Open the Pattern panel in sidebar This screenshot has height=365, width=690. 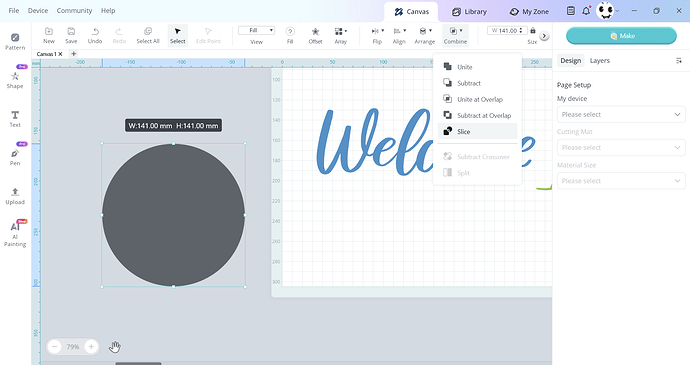point(15,41)
